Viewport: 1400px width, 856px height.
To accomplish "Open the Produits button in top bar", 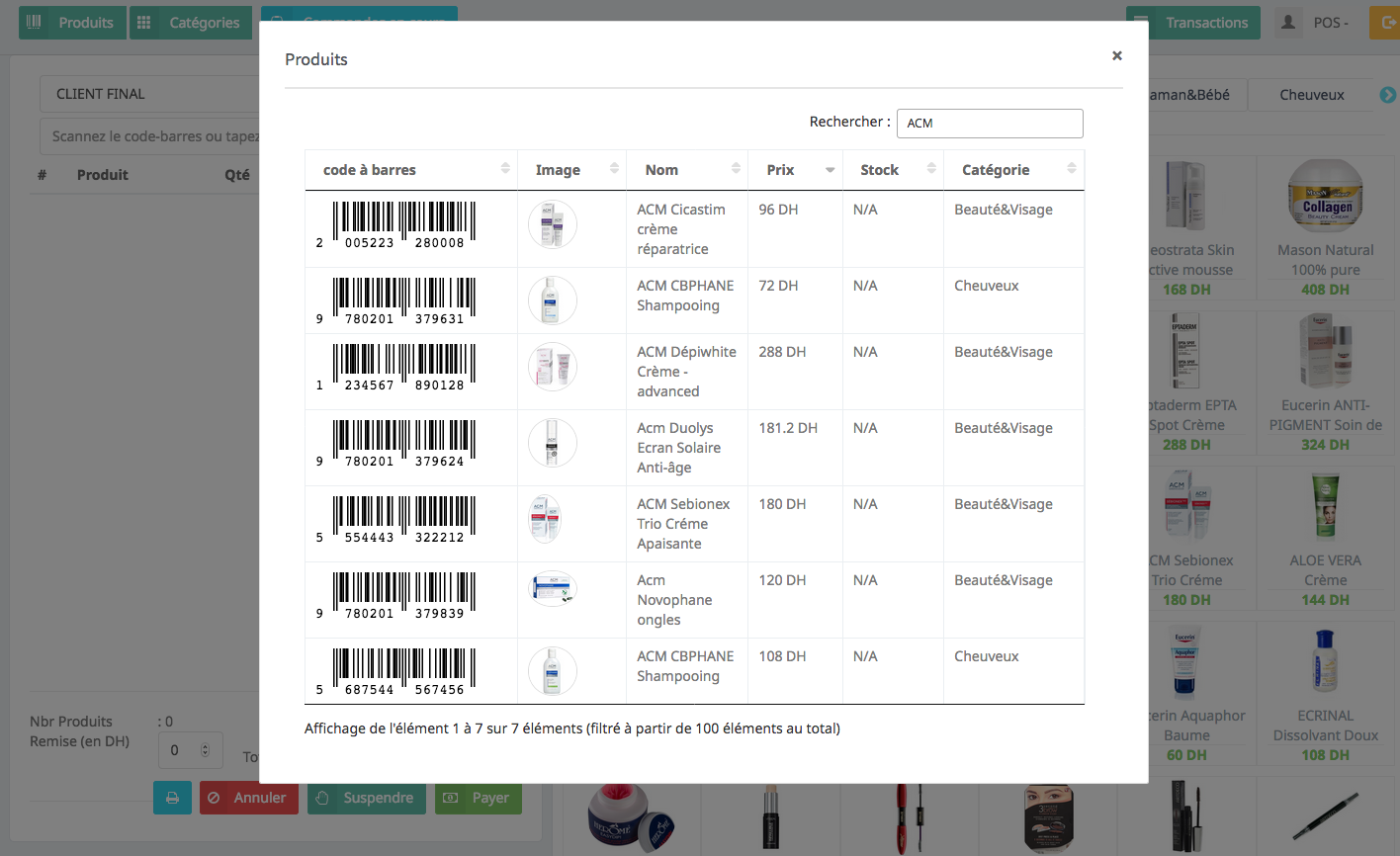I will 72,23.
